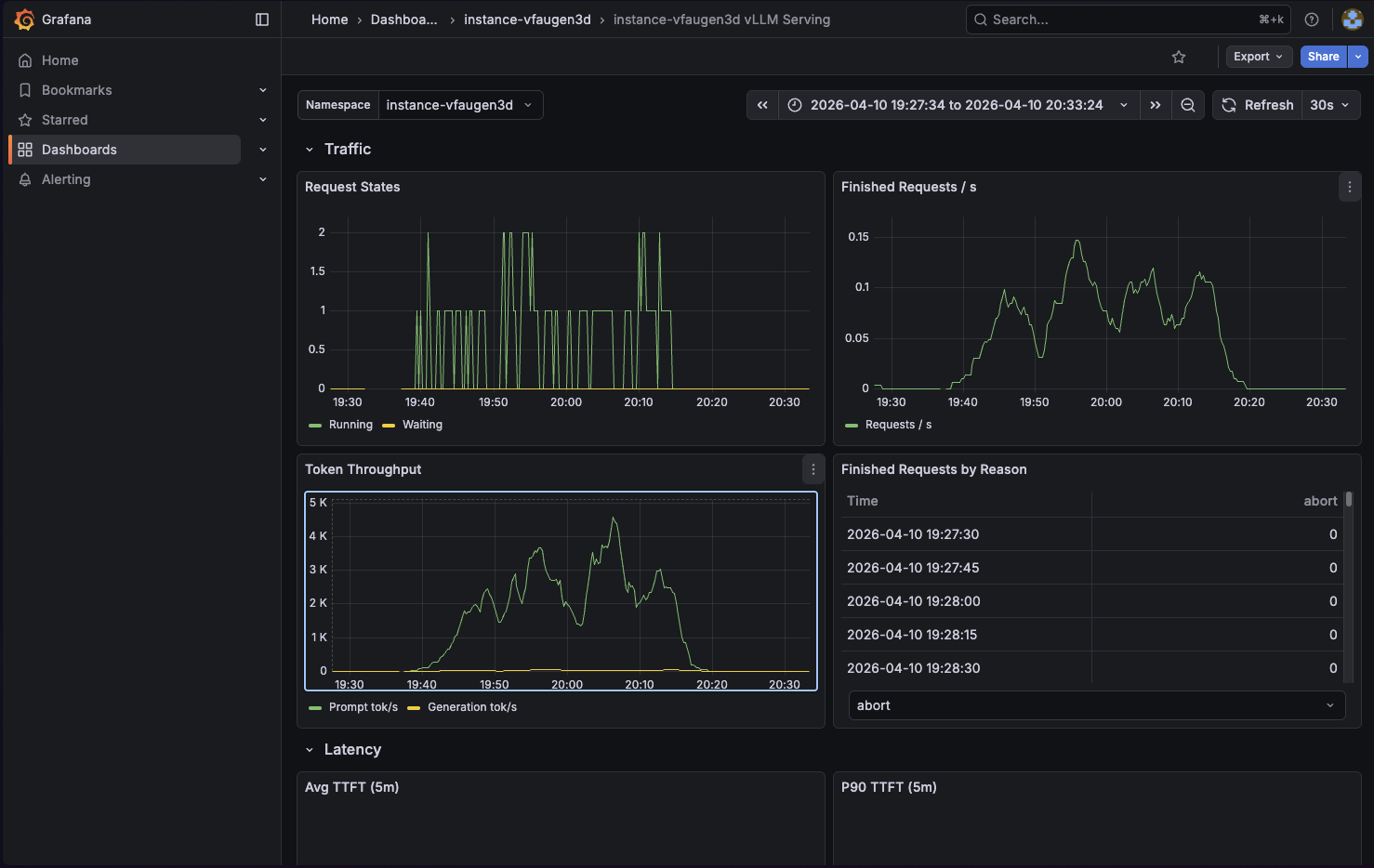
Task: Zoom out the time range with magnifier icon
Action: tap(1188, 105)
